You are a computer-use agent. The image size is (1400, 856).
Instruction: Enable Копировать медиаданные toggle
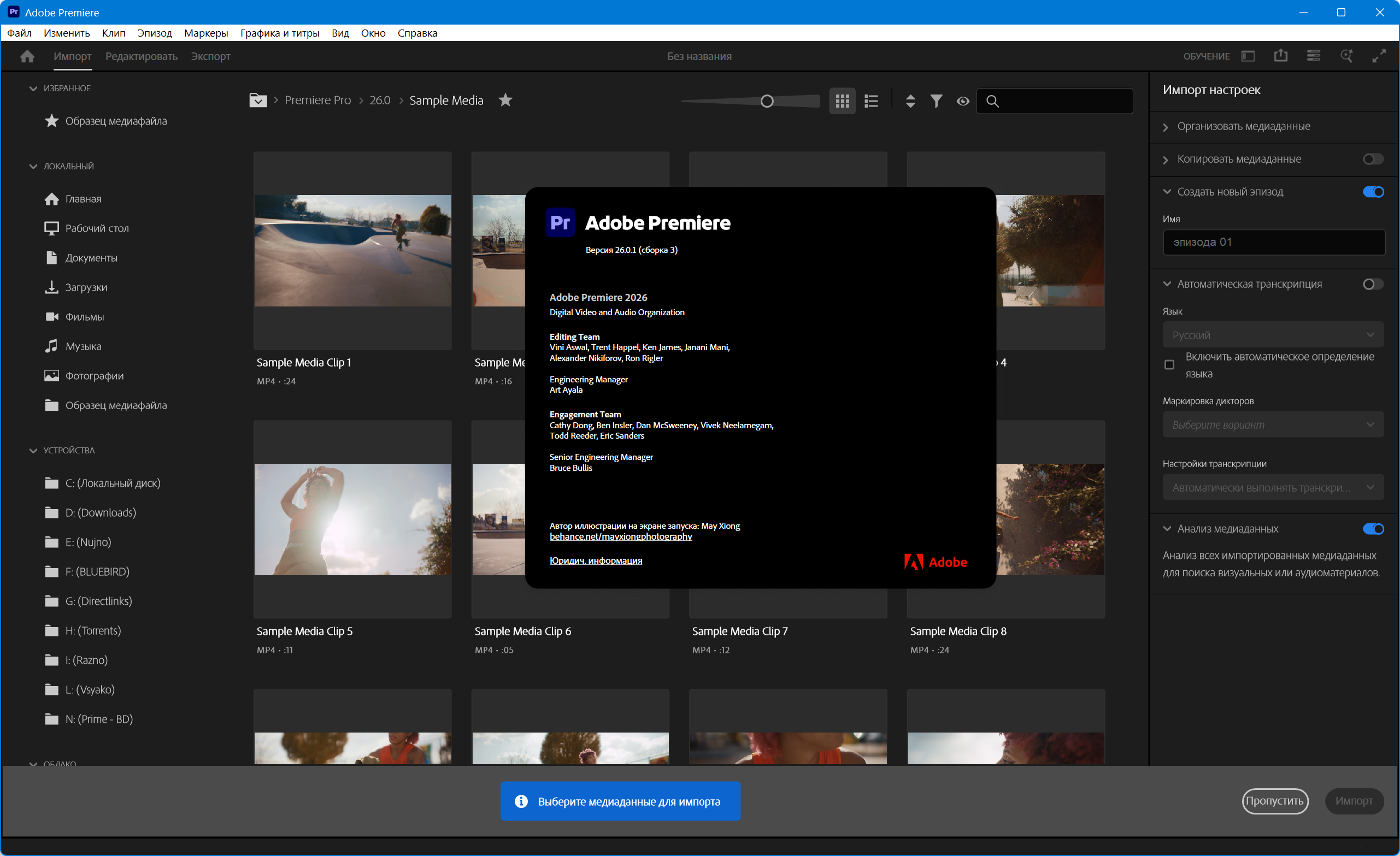[x=1373, y=159]
